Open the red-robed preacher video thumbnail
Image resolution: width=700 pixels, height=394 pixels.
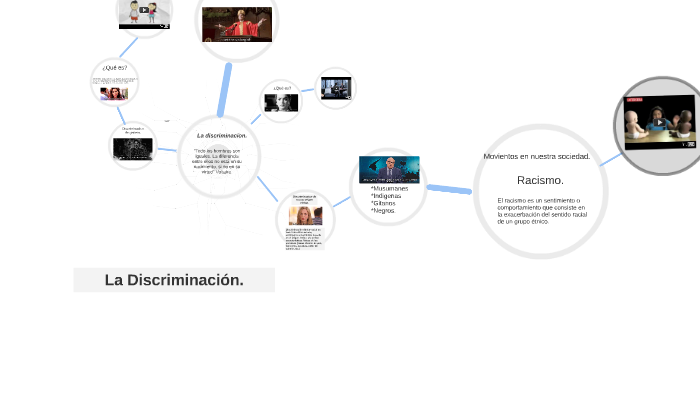pyautogui.click(x=237, y=25)
